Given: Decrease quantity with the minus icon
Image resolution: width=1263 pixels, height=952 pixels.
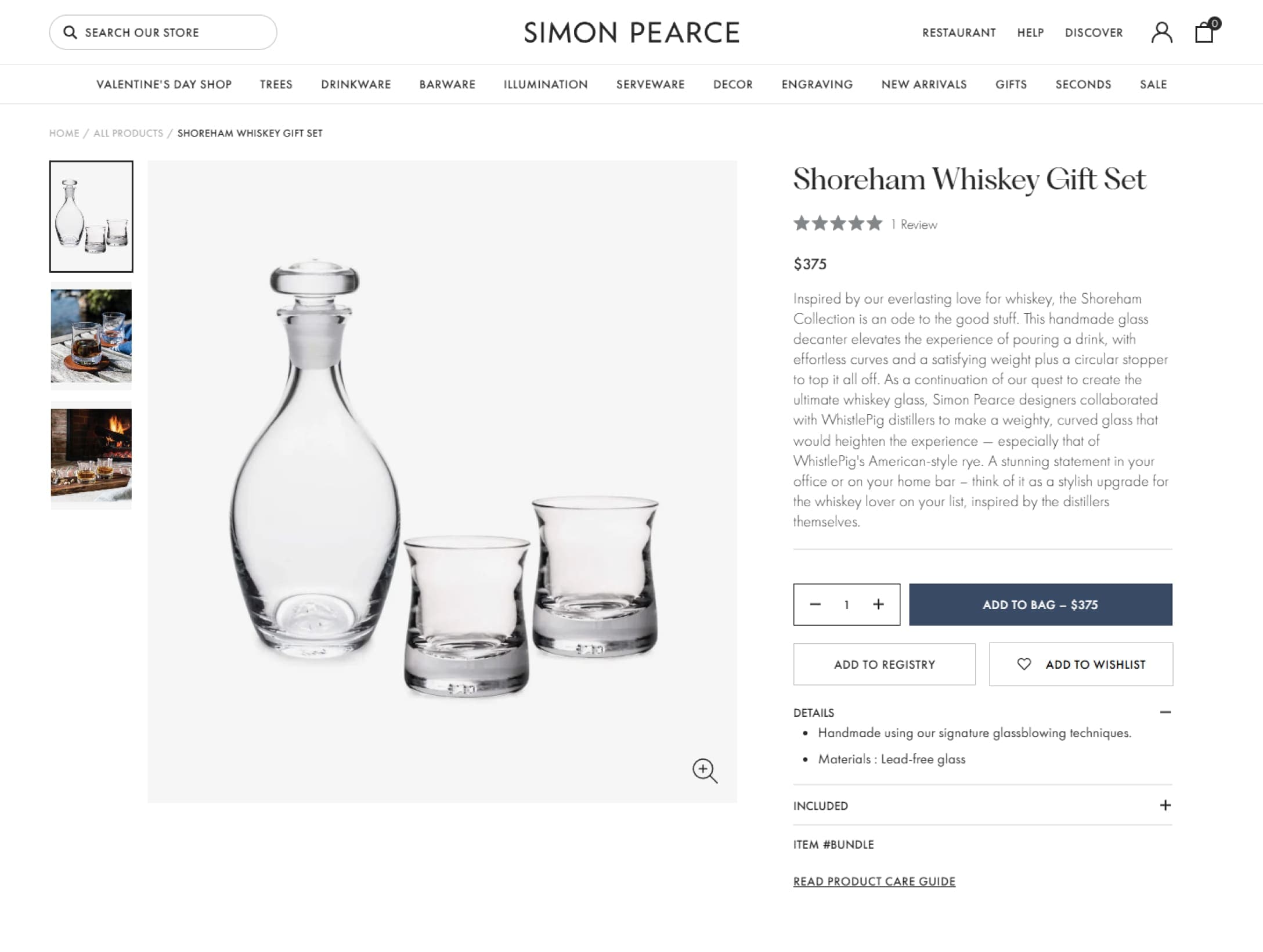Looking at the screenshot, I should point(815,604).
